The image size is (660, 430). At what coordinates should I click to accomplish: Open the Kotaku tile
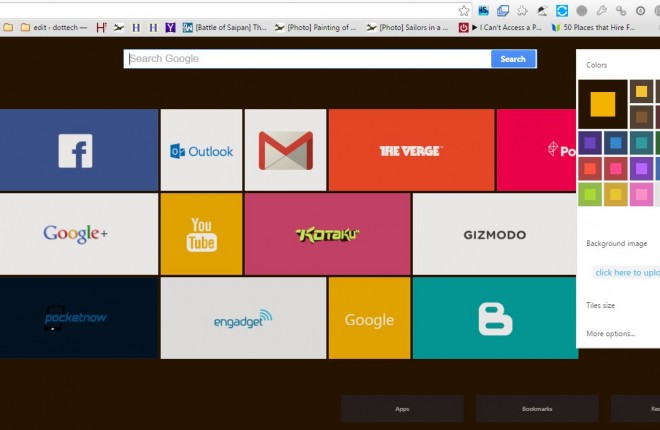327,234
